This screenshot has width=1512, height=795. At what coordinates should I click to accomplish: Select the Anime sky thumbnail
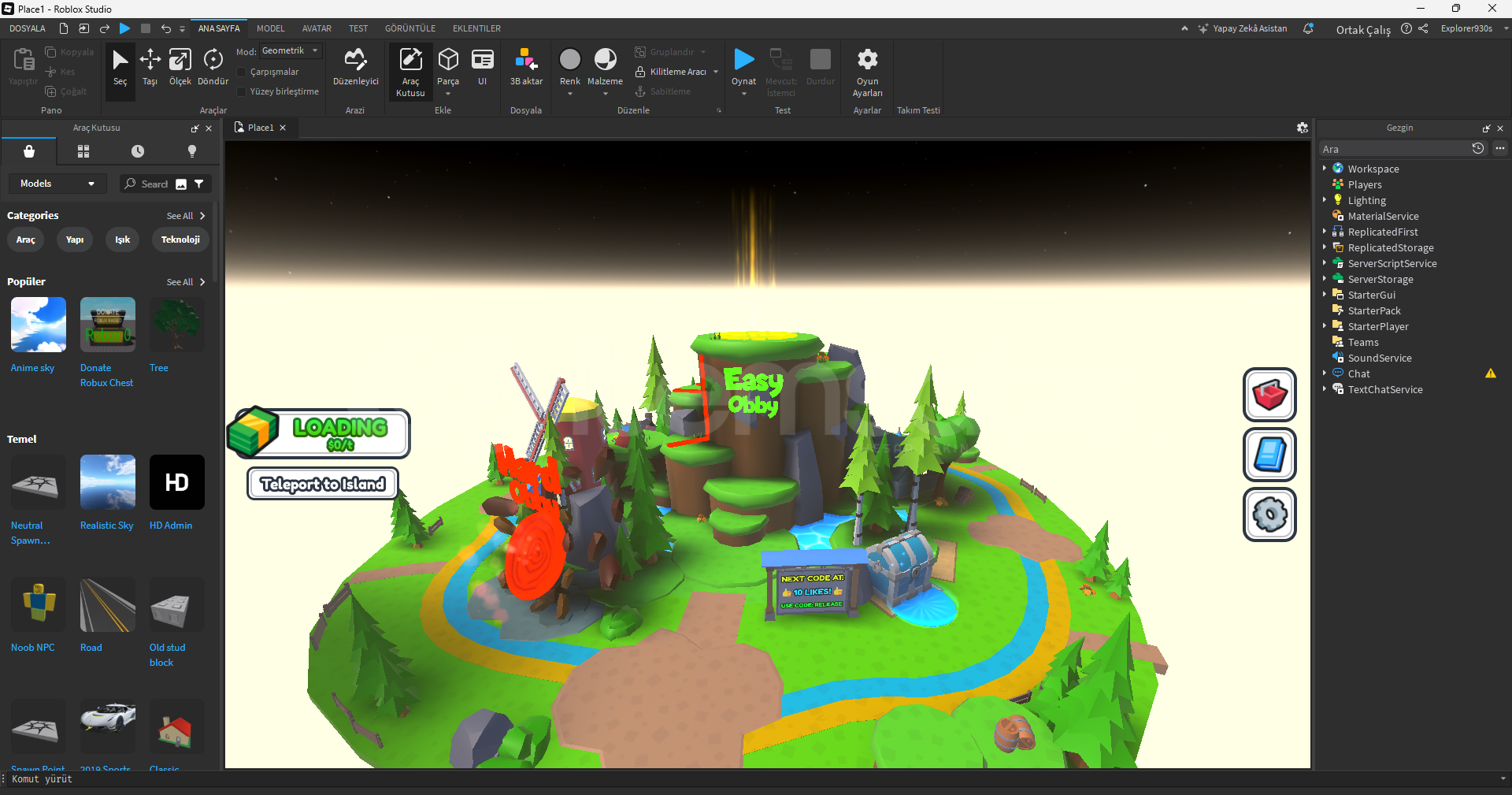click(x=39, y=325)
